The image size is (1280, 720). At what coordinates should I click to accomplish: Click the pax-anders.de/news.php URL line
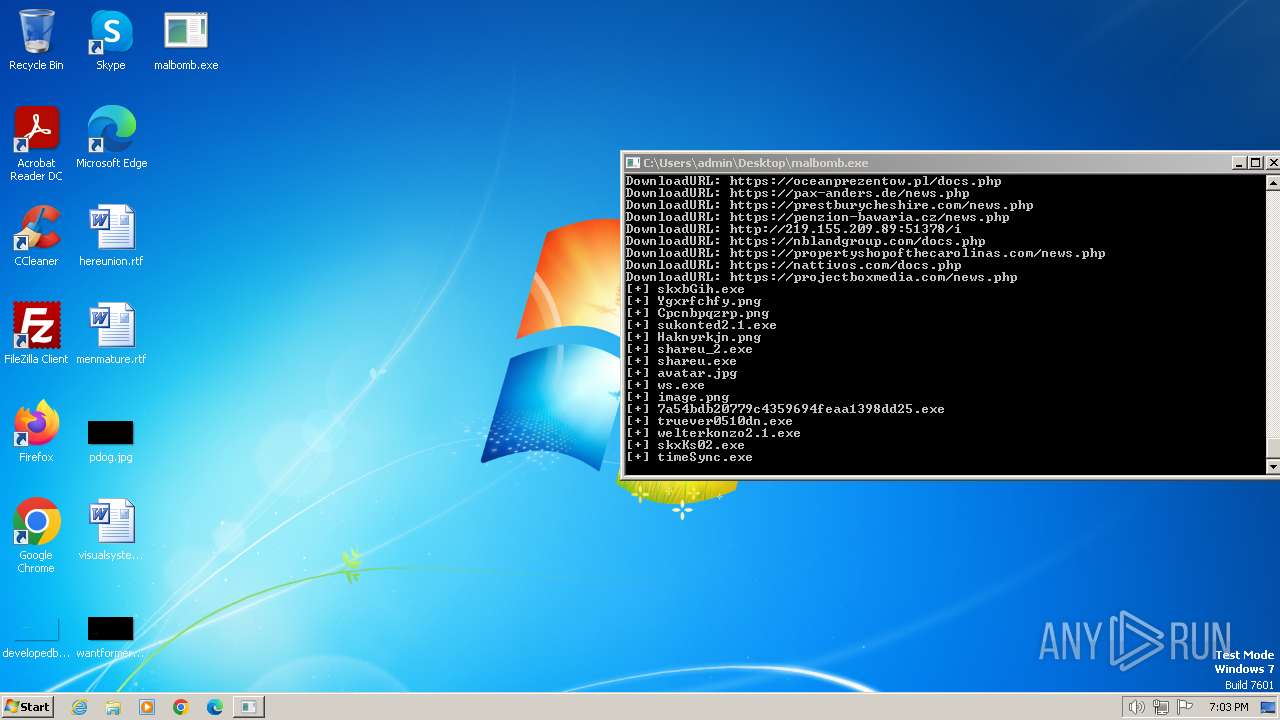(797, 193)
